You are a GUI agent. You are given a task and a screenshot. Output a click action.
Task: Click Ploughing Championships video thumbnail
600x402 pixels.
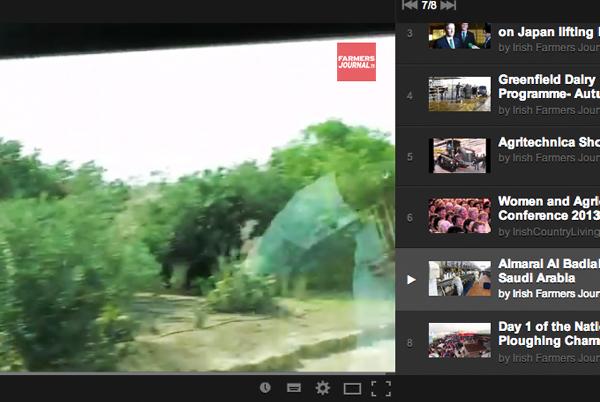(x=459, y=340)
